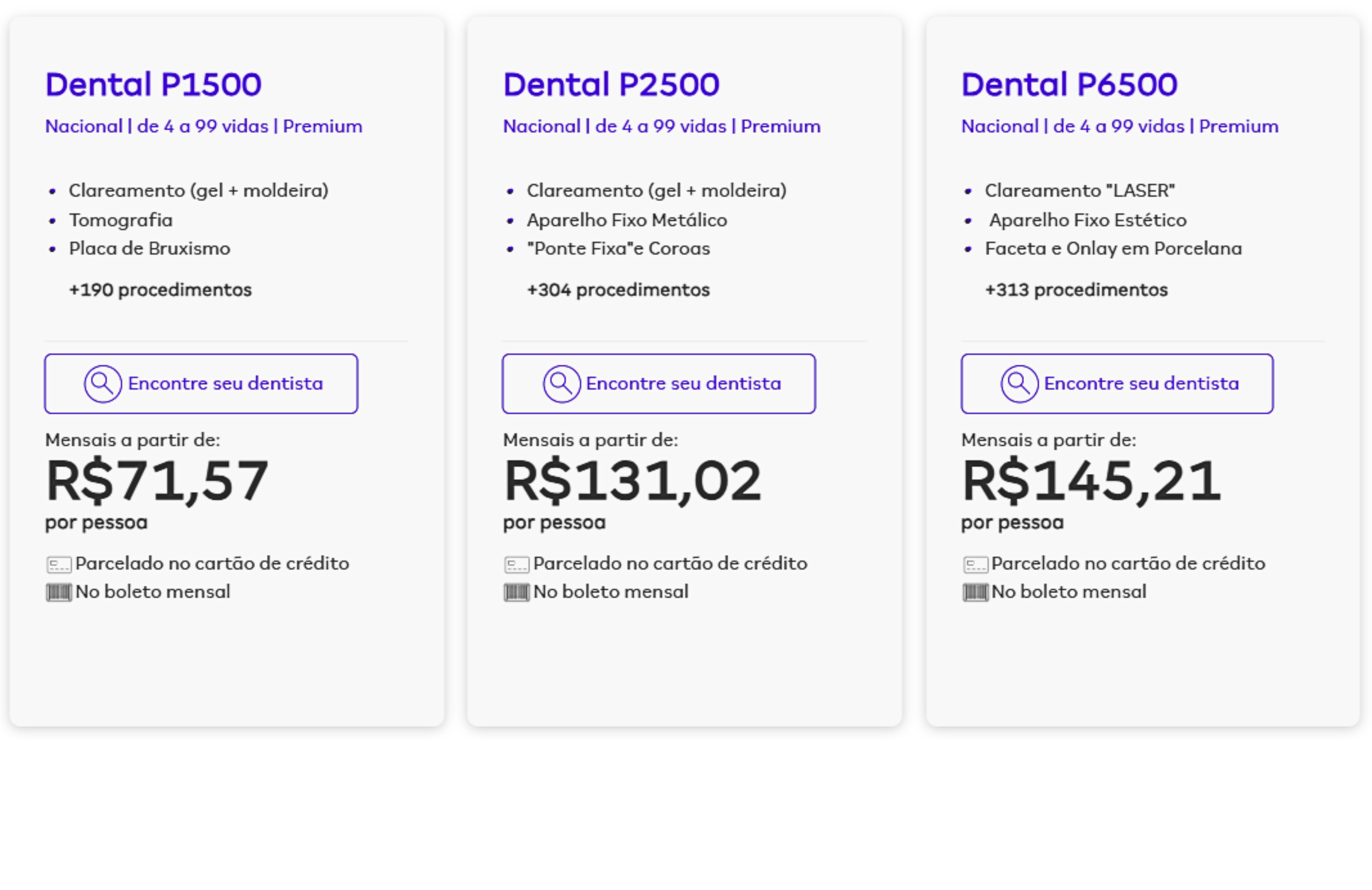Click Clareamento "LASER" list item
The image size is (1372, 890).
tap(1080, 190)
